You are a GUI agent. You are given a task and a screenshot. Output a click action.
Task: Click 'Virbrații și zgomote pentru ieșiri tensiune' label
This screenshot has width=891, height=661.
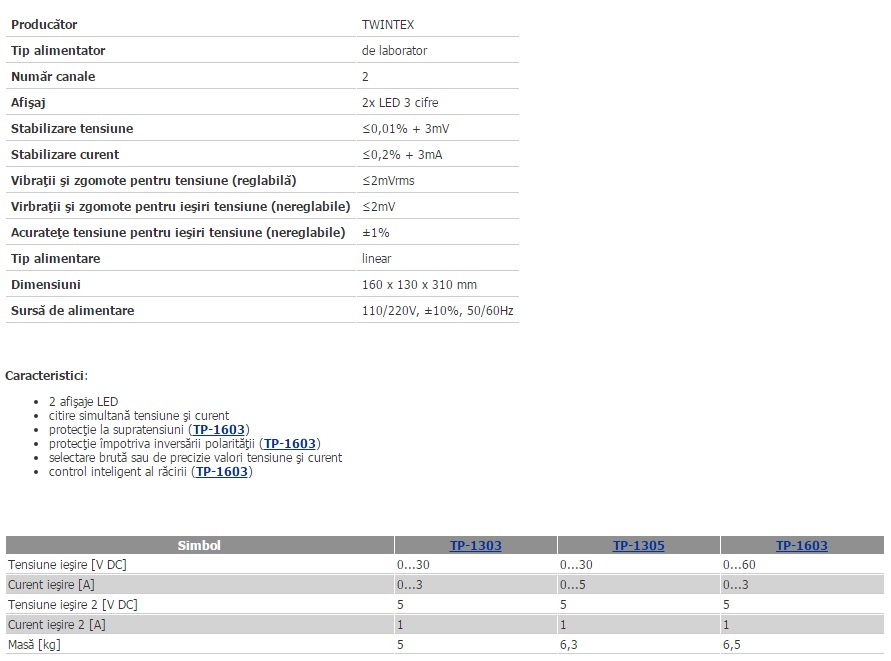[180, 207]
